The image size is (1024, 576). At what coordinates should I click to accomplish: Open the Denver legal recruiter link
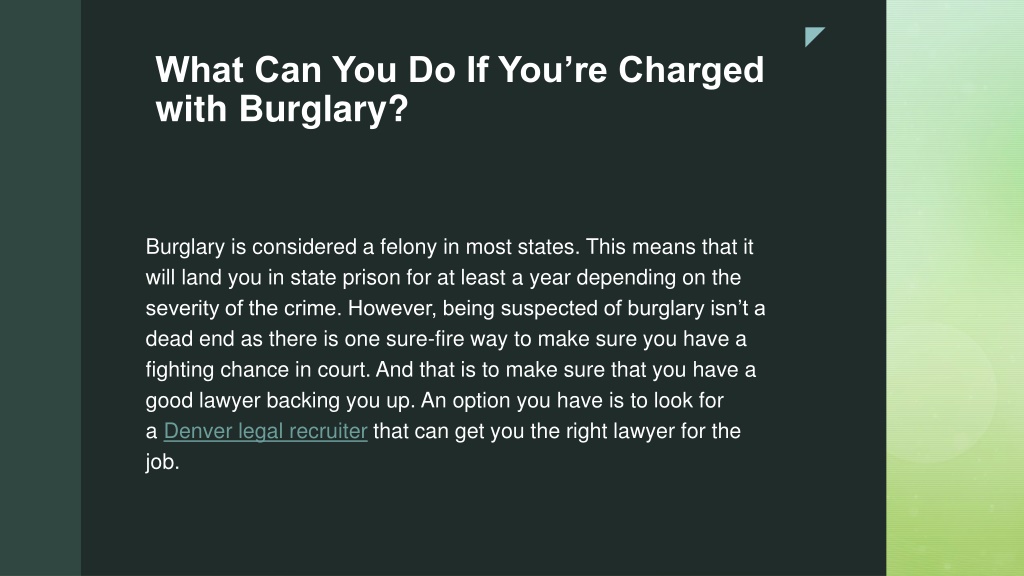(265, 432)
